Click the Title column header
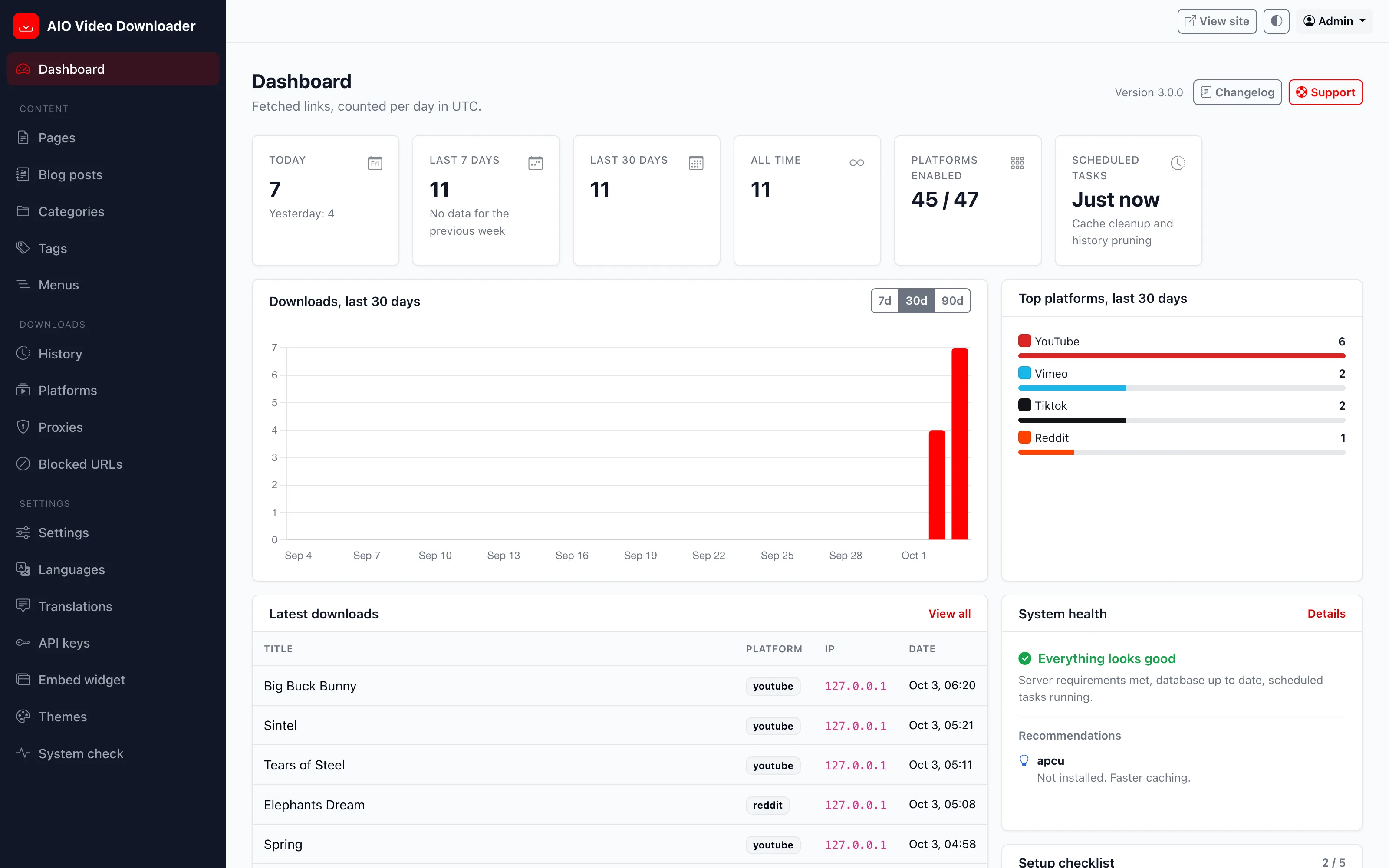The image size is (1389, 868). pyautogui.click(x=278, y=649)
